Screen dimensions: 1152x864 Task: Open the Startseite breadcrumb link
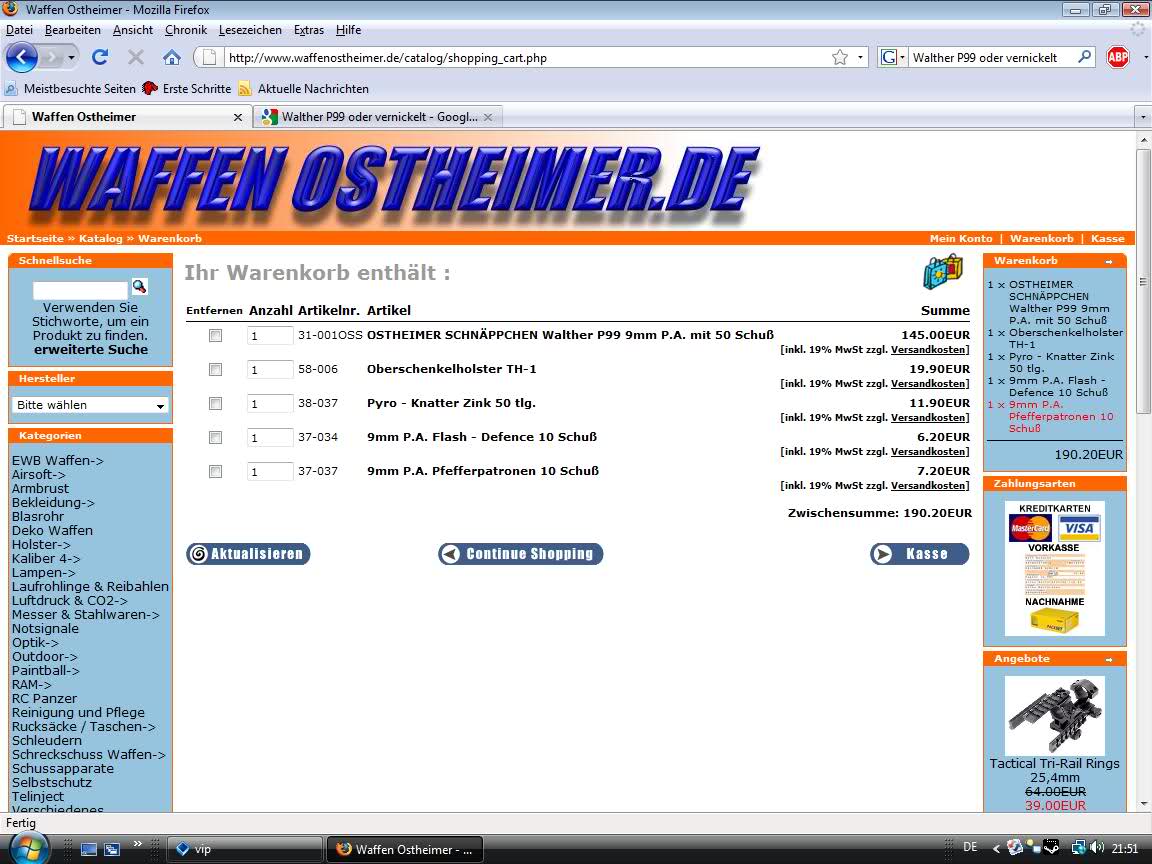pos(35,239)
